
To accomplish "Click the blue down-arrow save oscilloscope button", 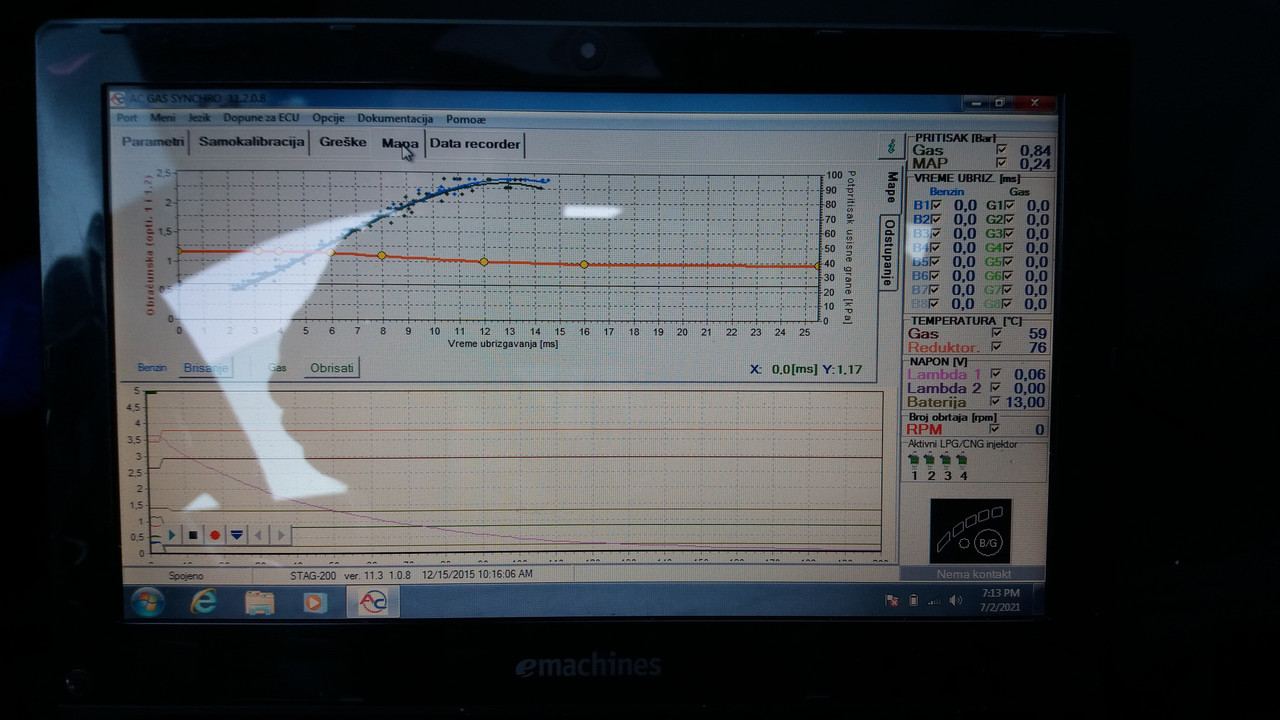I will pos(237,535).
